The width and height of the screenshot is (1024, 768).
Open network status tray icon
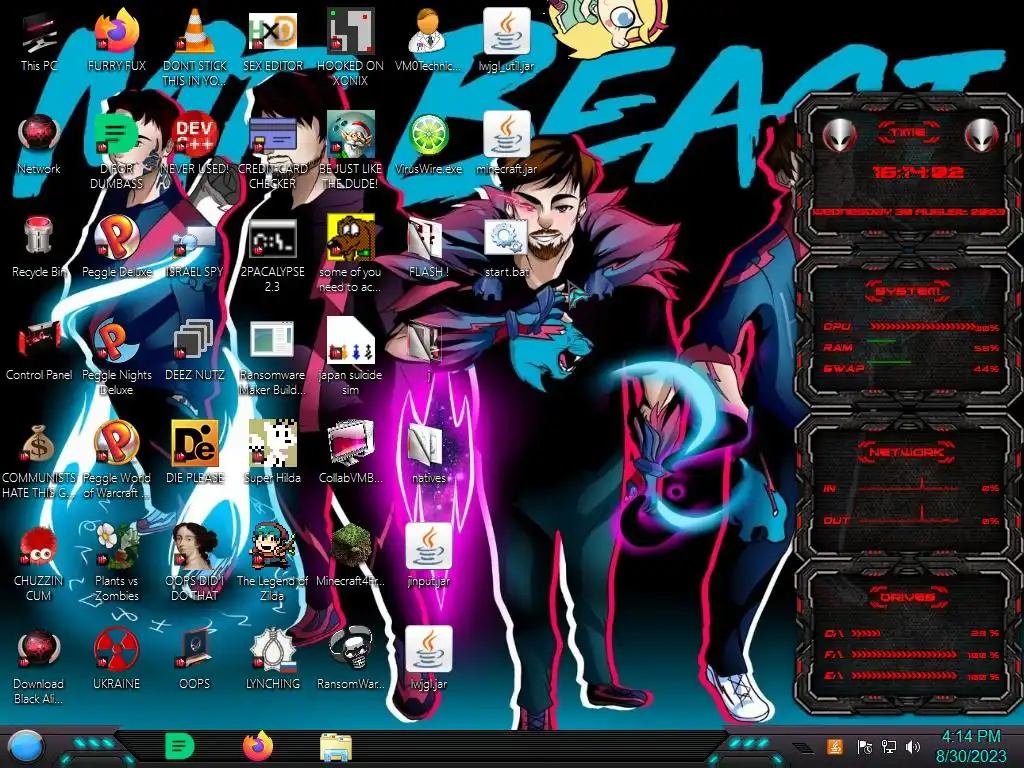coord(889,746)
